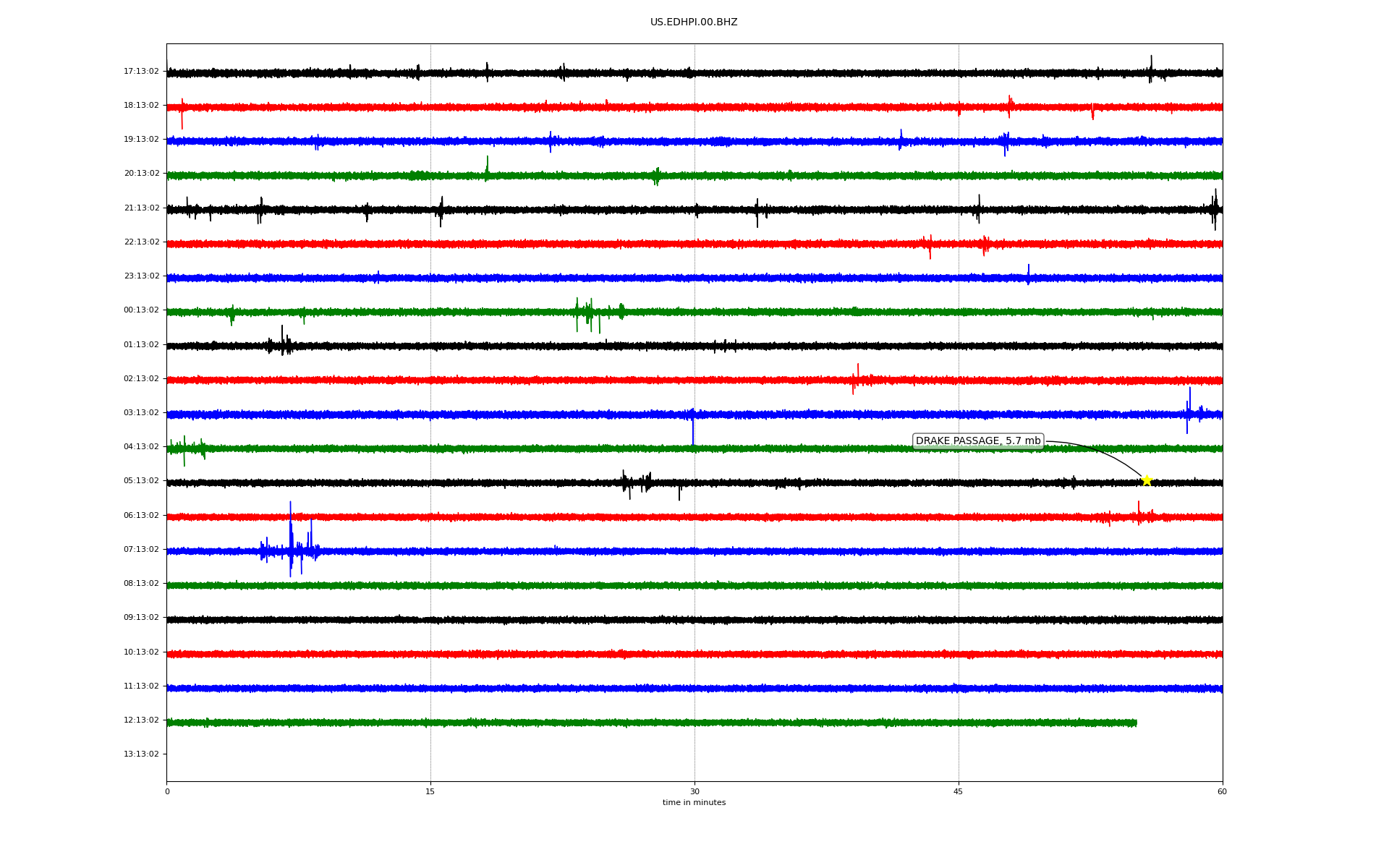The height and width of the screenshot is (868, 1389).
Task: Click the red spike at start of 18:13:02 trace
Action: pyautogui.click(x=182, y=114)
